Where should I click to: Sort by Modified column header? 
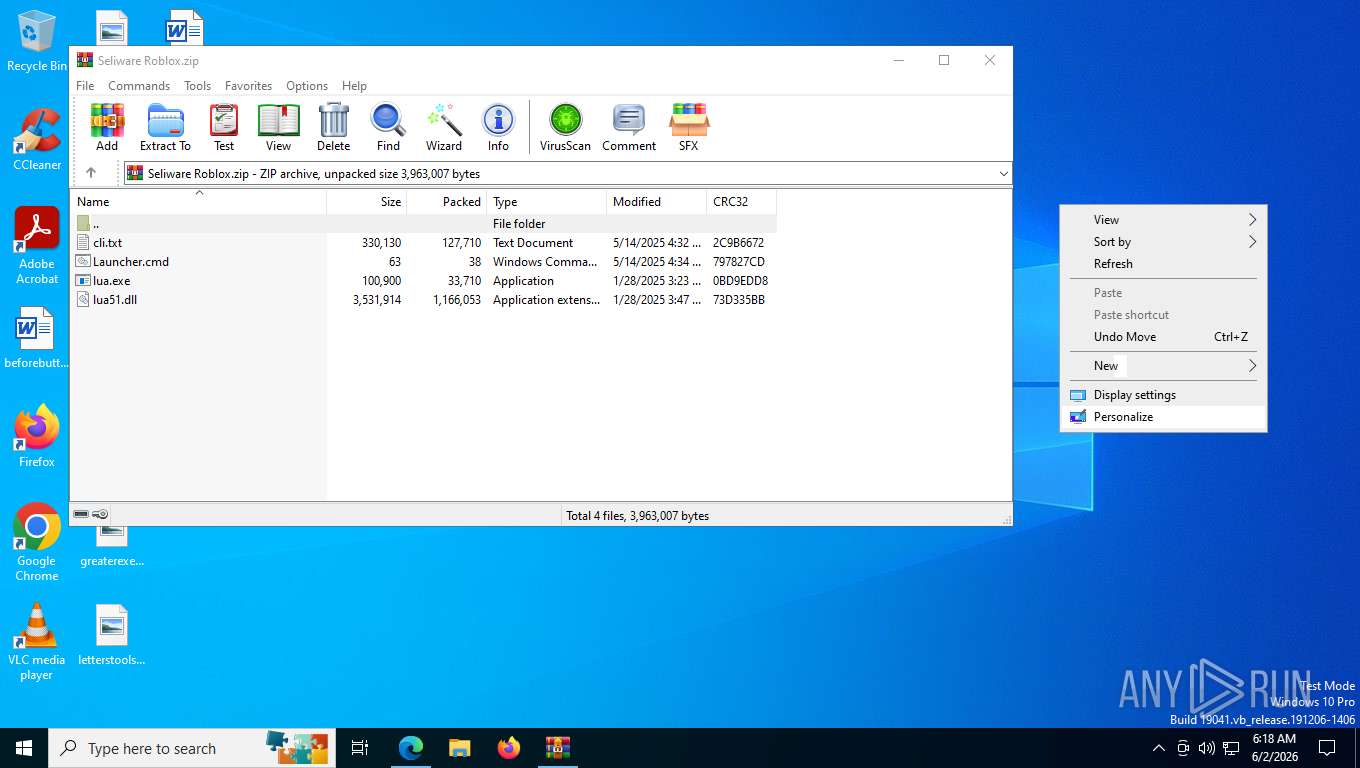coord(657,202)
